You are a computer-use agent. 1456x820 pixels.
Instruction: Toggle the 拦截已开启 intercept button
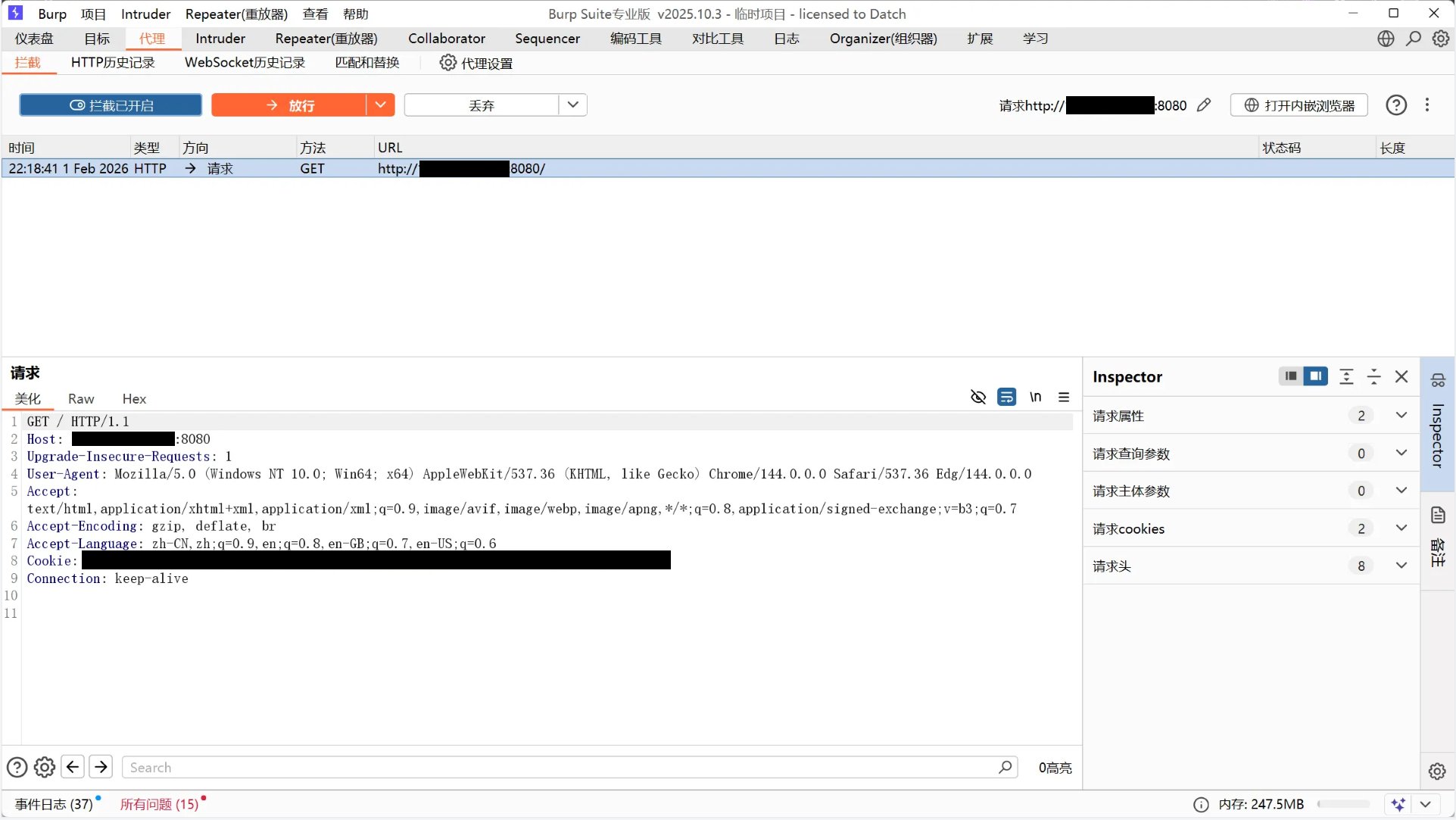tap(111, 105)
